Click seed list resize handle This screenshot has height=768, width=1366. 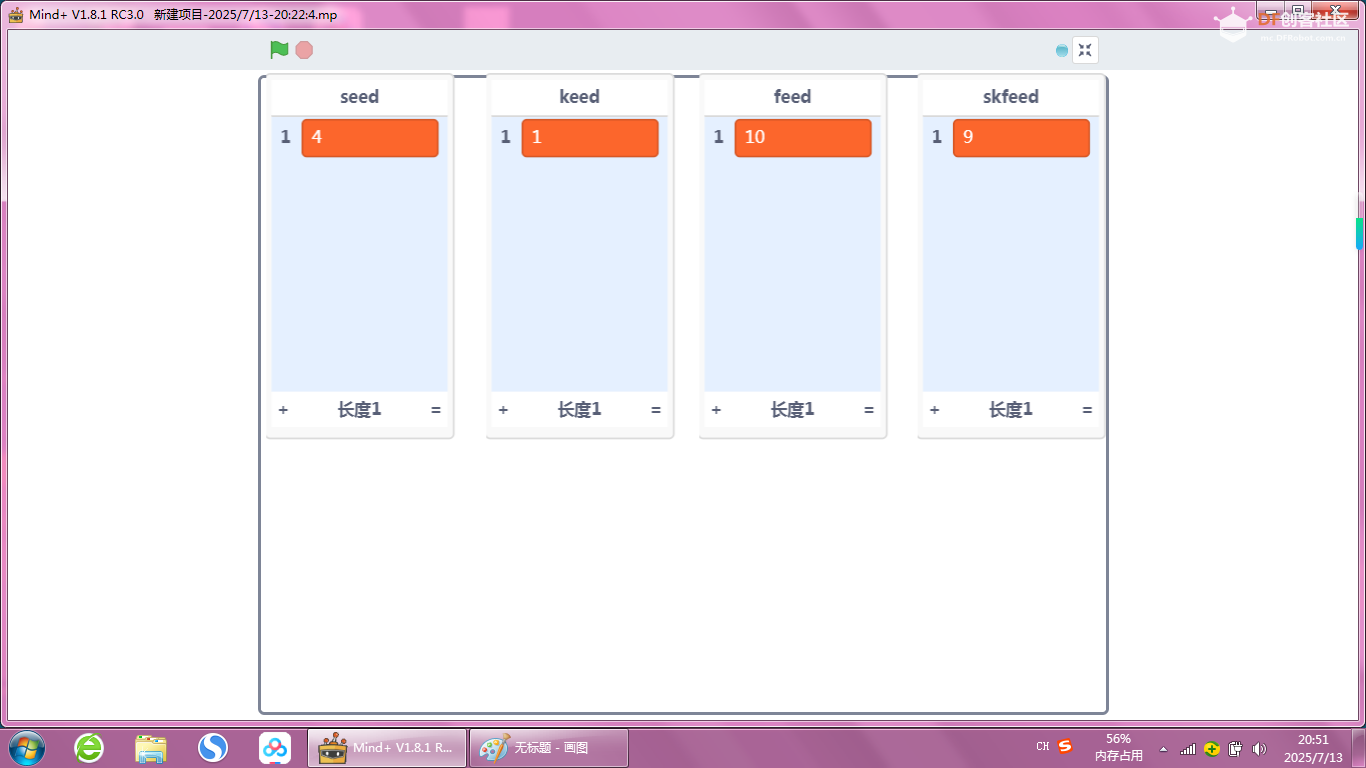[436, 410]
